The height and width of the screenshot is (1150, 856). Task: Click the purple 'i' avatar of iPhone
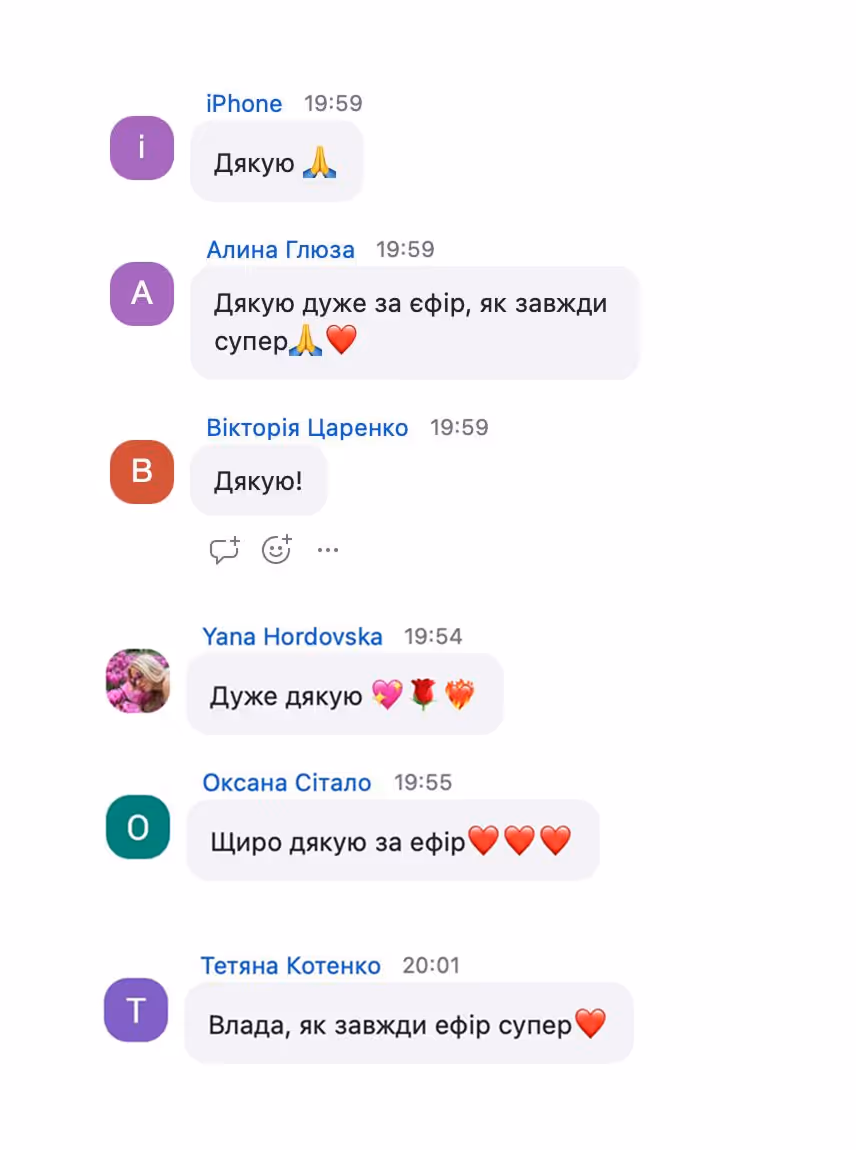[x=142, y=147]
